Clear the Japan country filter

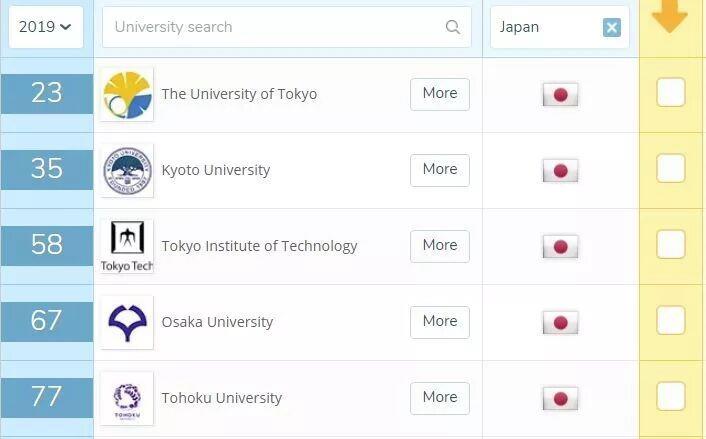click(x=611, y=27)
